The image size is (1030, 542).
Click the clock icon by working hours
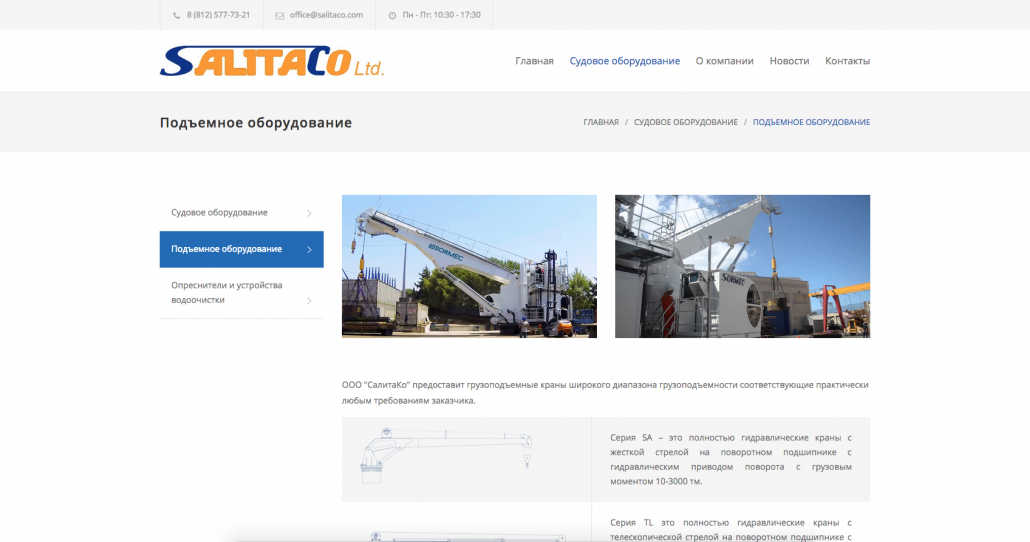point(392,16)
